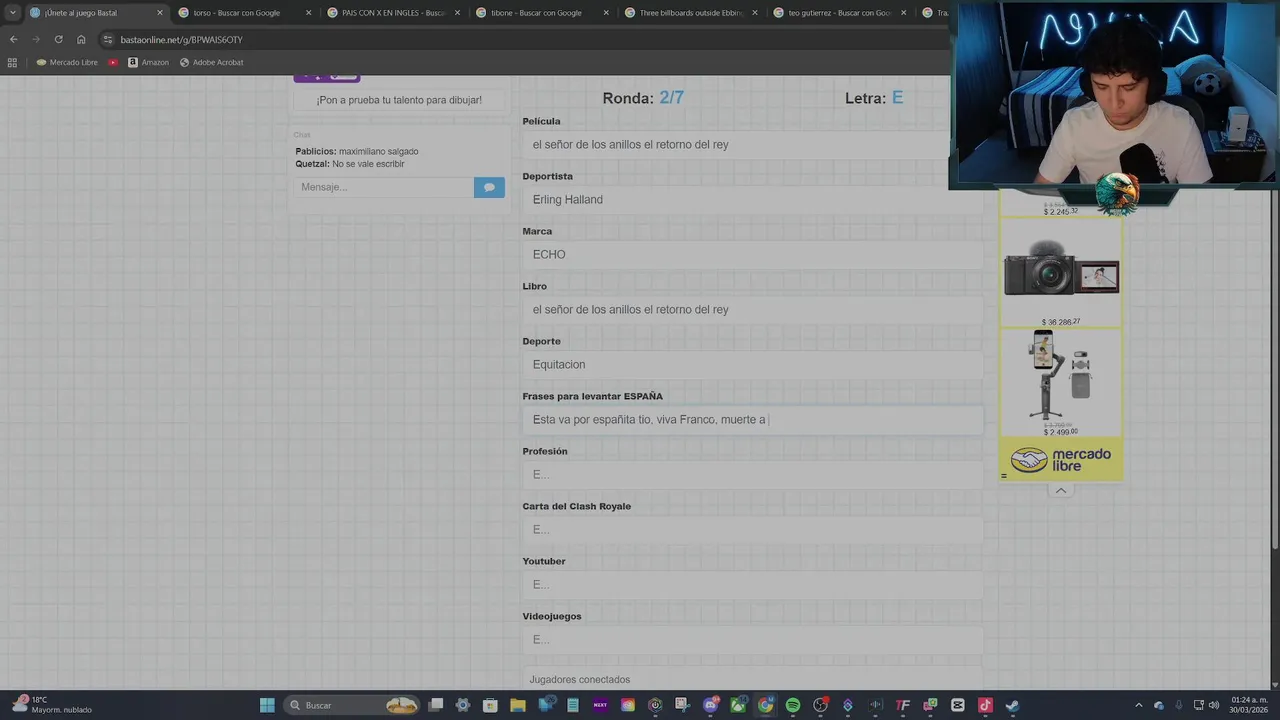This screenshot has width=1280, height=720.
Task: Switch to the 'Three billboards outside Ebbing' tab
Action: [x=692, y=13]
